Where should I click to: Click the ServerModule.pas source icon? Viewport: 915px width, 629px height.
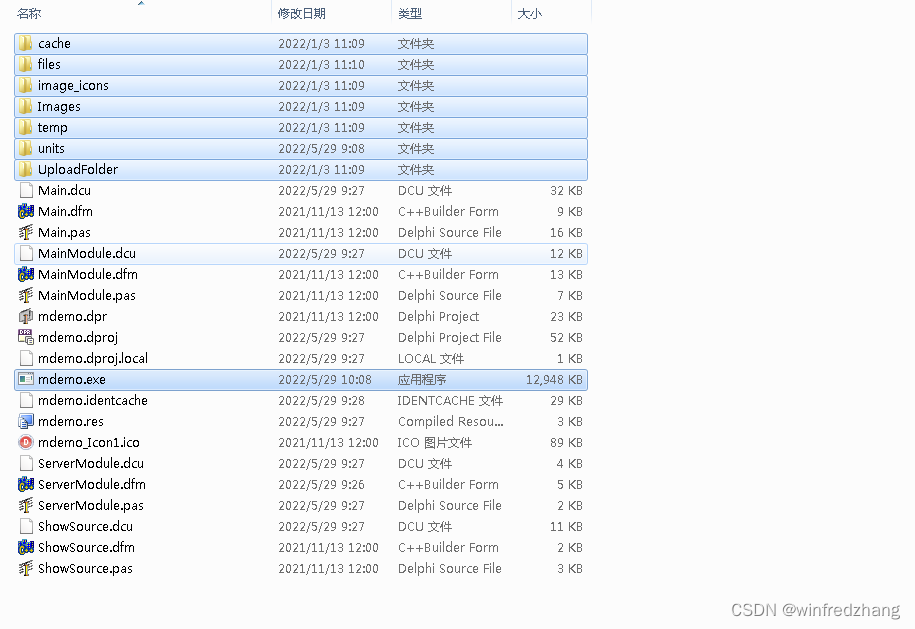click(26, 505)
